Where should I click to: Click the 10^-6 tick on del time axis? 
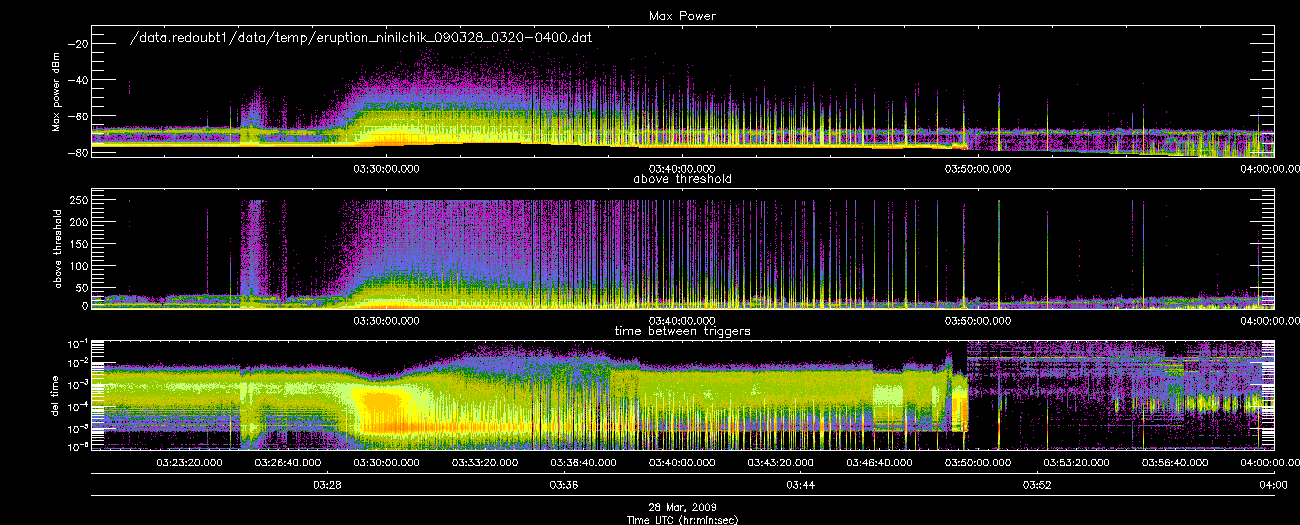77,448
